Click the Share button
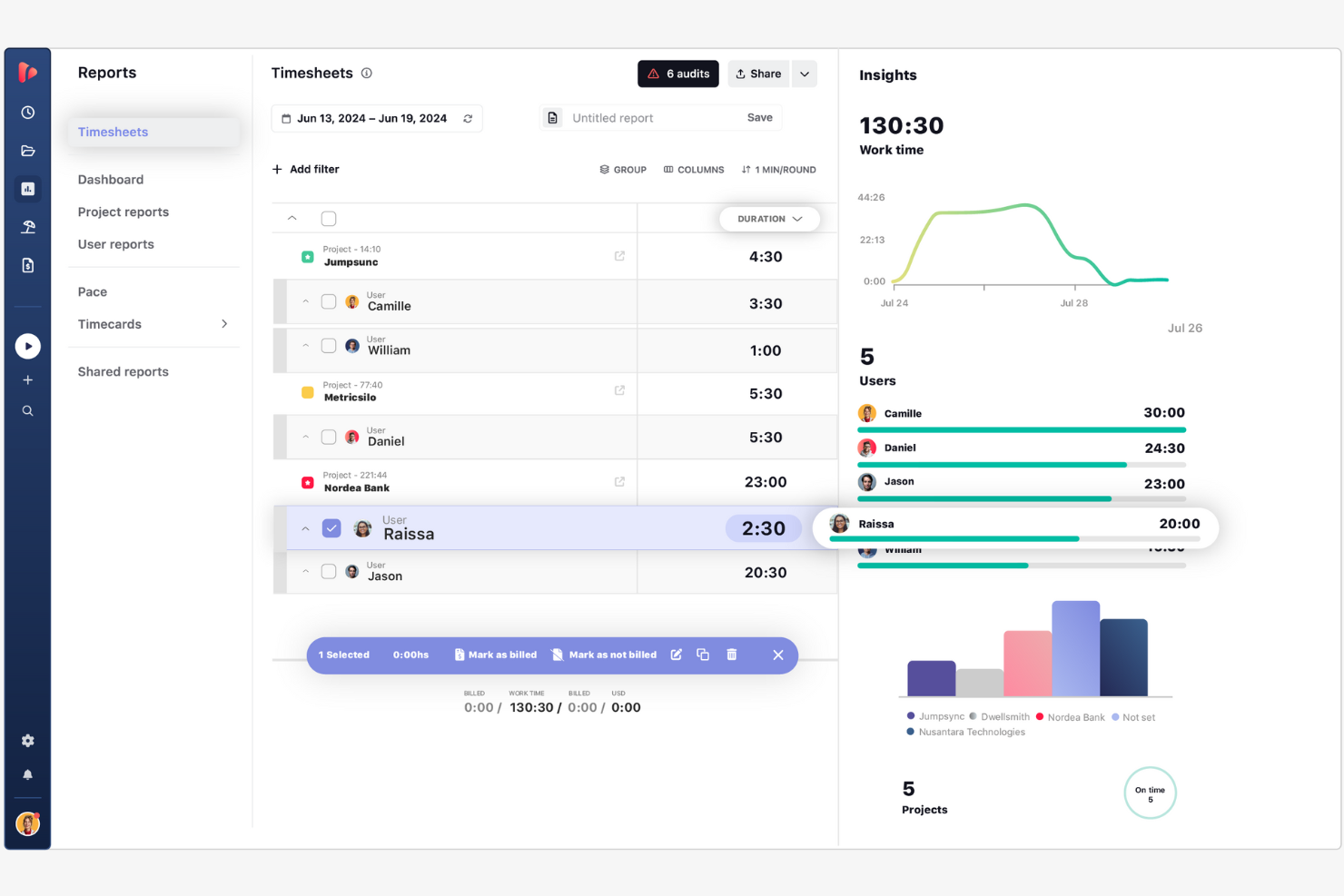 point(758,74)
